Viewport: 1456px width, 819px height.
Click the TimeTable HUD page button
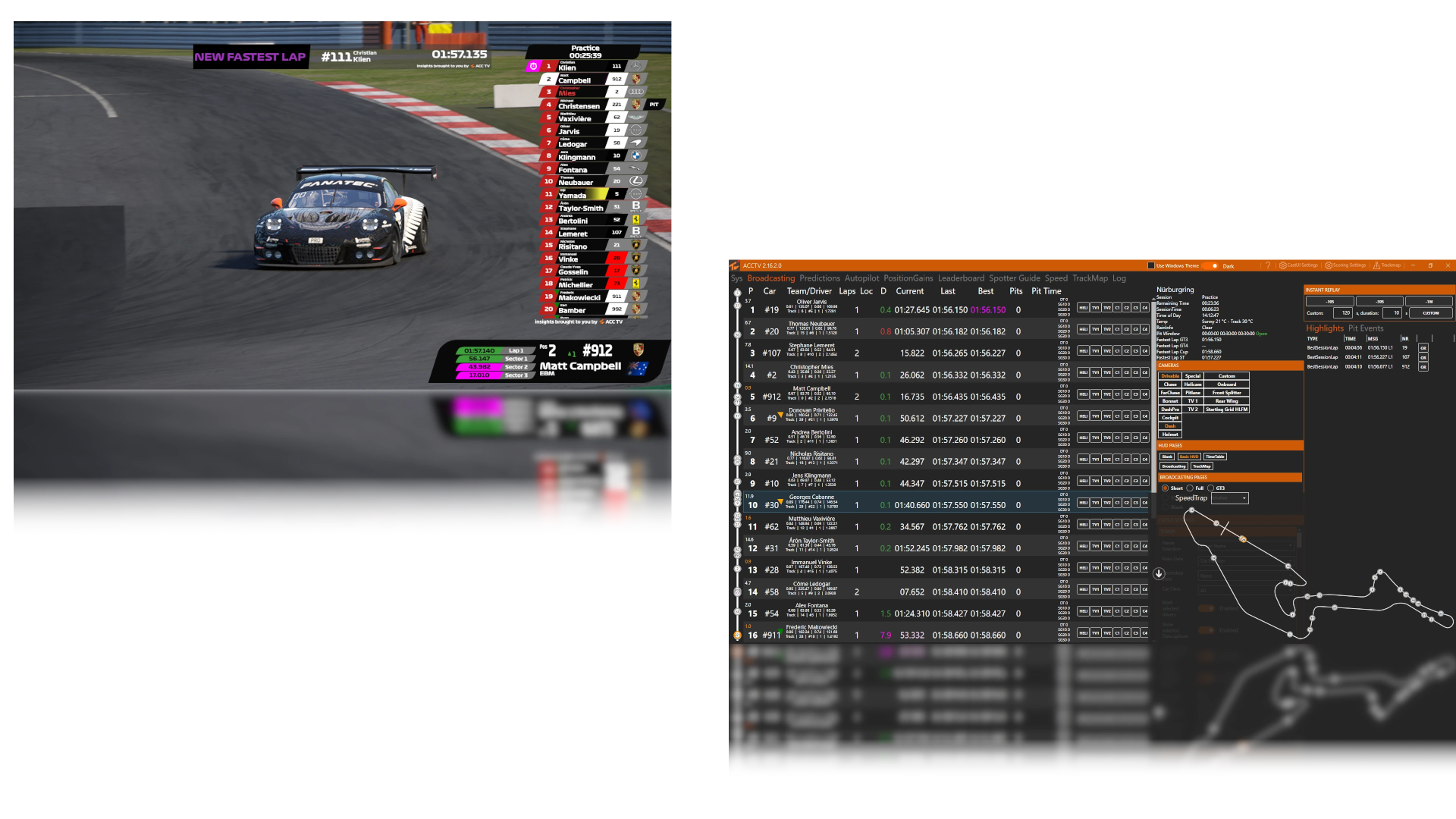point(1215,457)
